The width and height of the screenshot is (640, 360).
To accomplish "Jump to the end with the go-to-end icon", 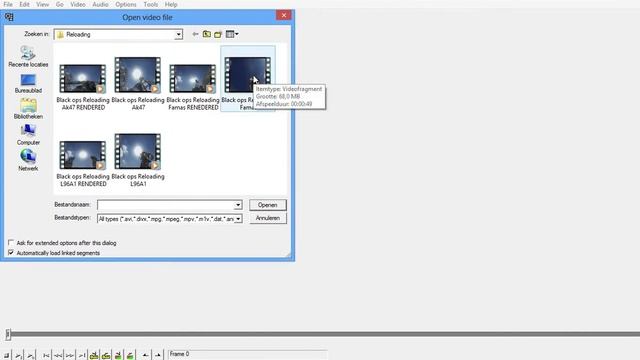I will pyautogui.click(x=82, y=356).
